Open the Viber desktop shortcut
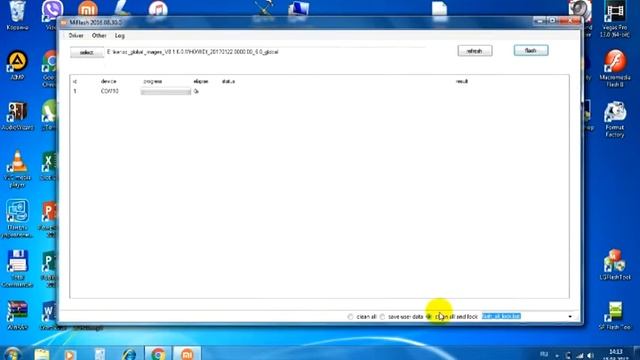640x360 pixels. [x=52, y=12]
